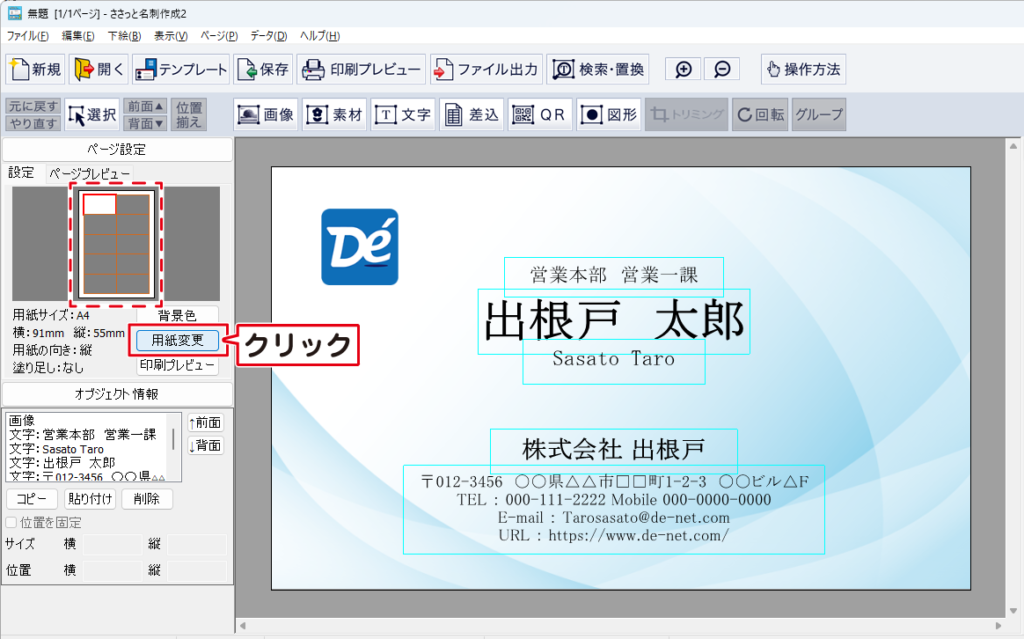Switch to the 設定 tab

pos(21,172)
